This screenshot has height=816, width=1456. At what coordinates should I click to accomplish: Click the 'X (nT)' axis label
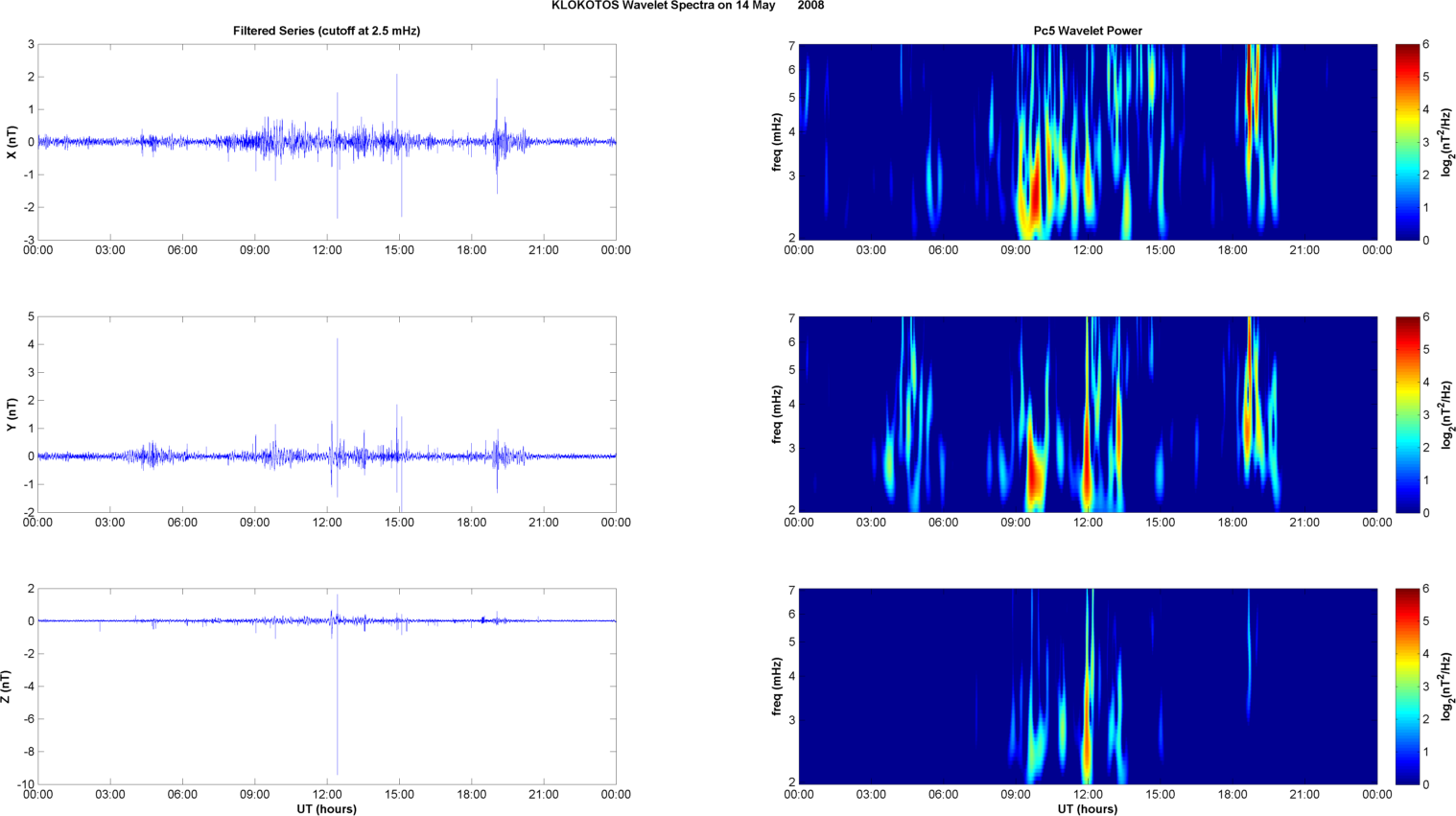pos(12,142)
